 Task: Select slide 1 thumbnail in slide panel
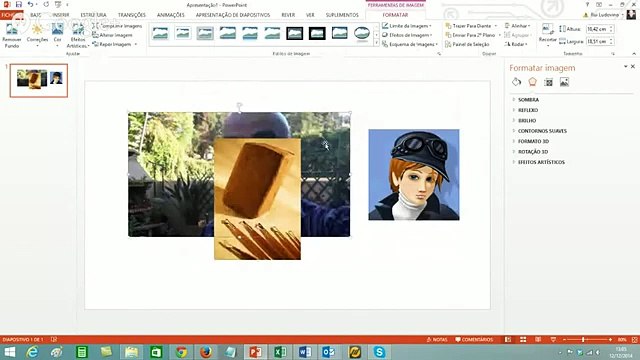tap(39, 80)
